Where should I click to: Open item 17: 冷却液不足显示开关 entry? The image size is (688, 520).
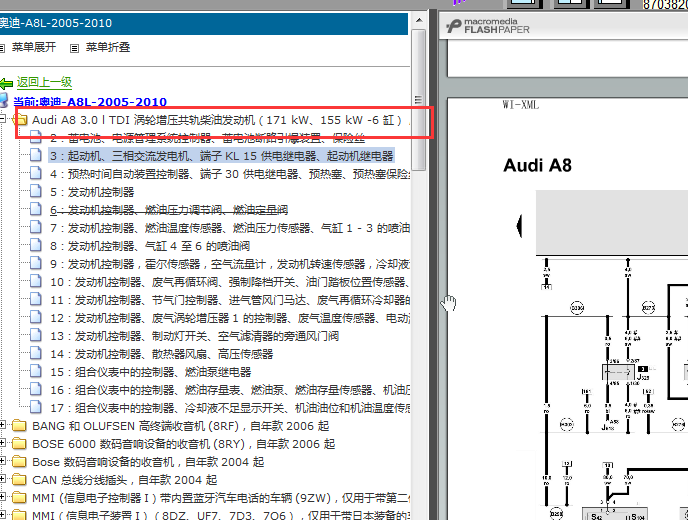pos(230,408)
